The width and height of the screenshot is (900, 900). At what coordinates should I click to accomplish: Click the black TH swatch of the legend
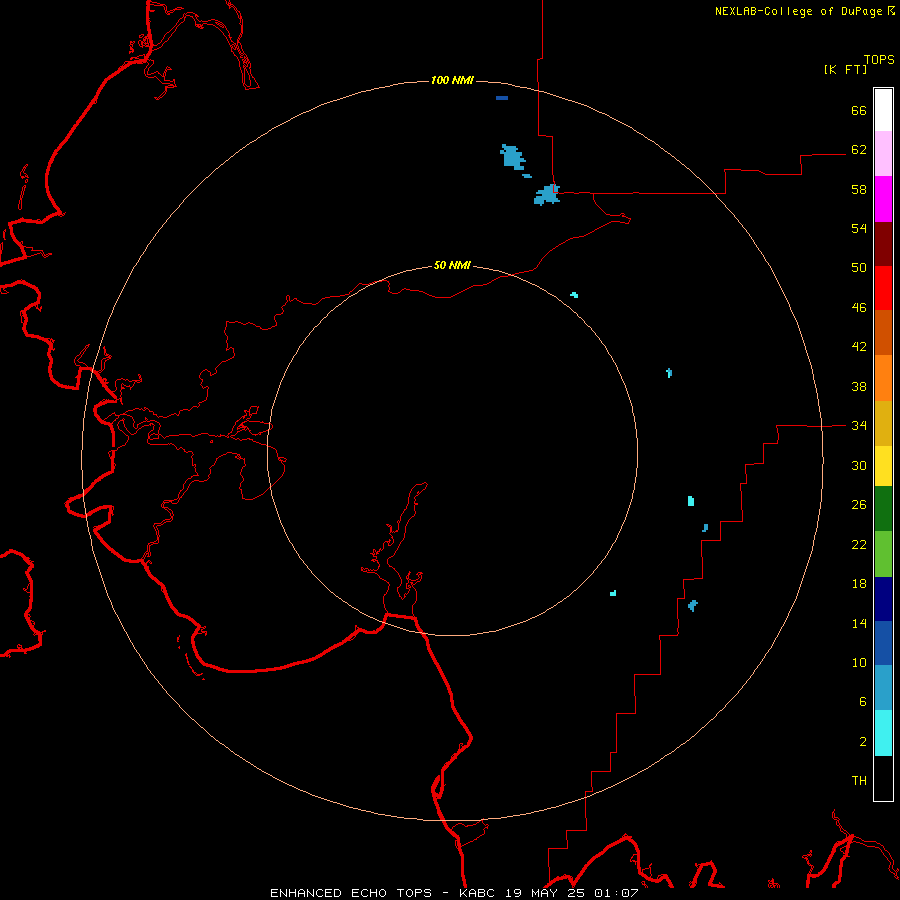click(883, 778)
